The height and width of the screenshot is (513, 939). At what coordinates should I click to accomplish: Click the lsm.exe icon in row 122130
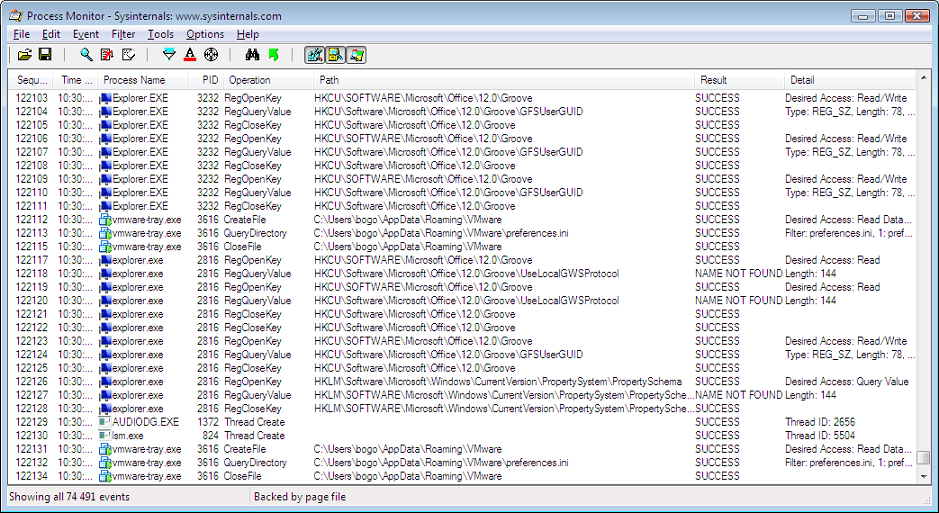(106, 436)
